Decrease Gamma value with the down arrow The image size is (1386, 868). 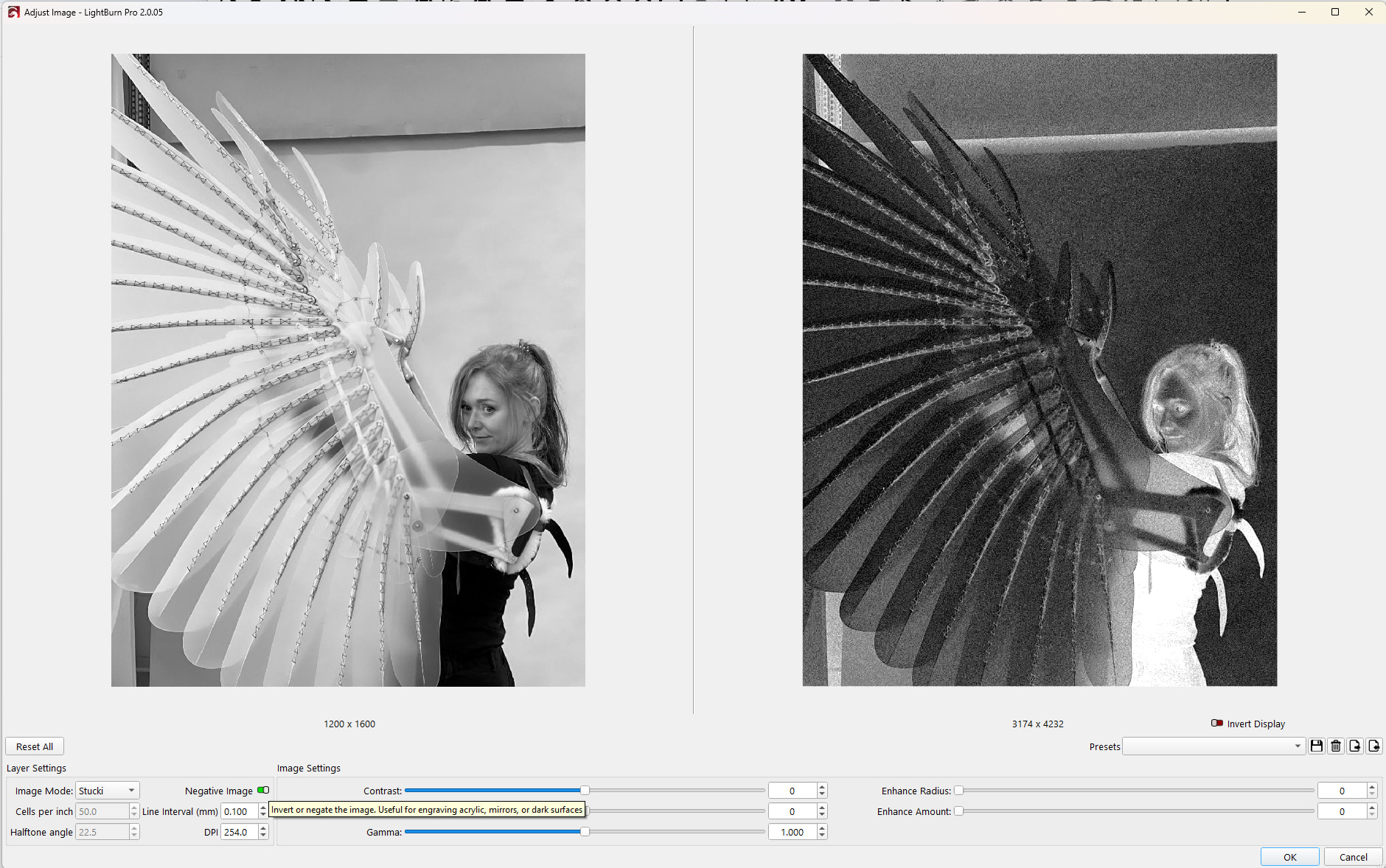click(x=822, y=836)
